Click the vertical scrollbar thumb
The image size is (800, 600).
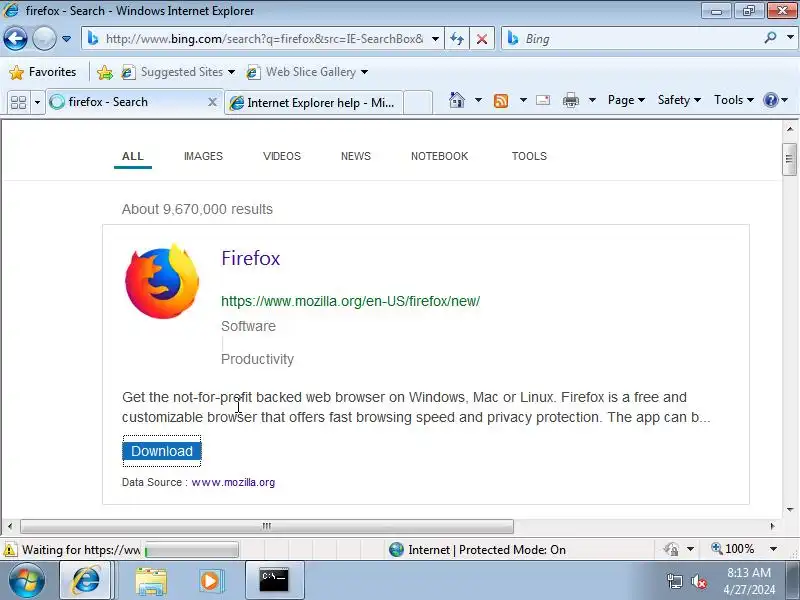tap(789, 159)
